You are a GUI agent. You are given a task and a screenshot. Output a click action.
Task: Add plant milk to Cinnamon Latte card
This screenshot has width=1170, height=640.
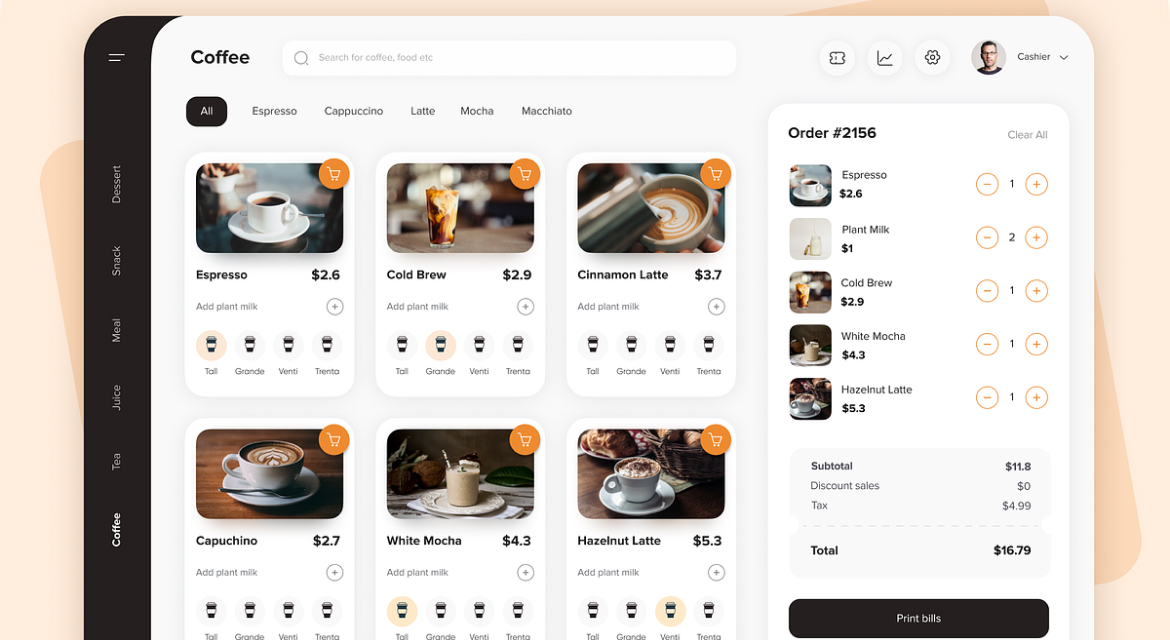(716, 307)
